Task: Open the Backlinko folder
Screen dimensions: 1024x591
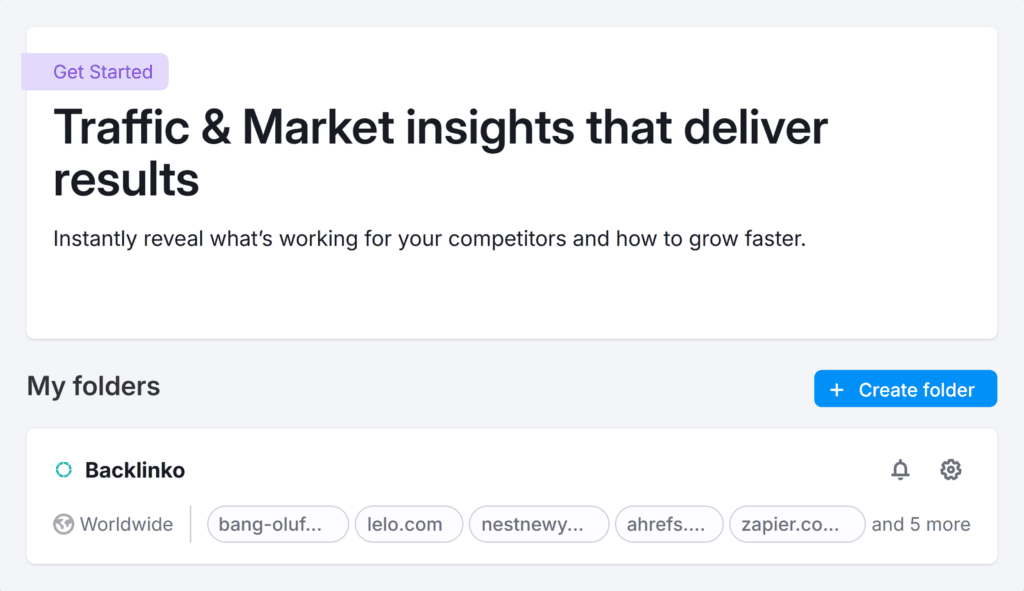Action: 136,469
